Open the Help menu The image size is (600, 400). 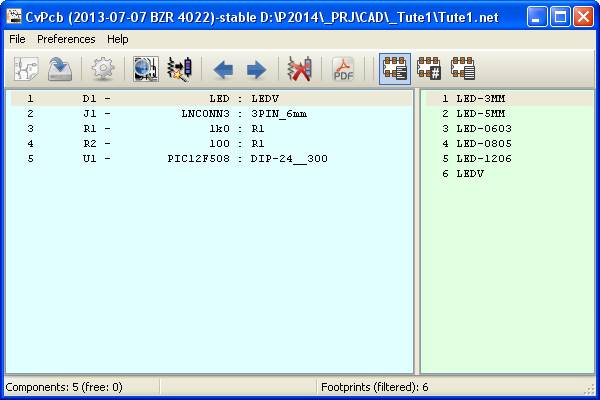coord(117,39)
